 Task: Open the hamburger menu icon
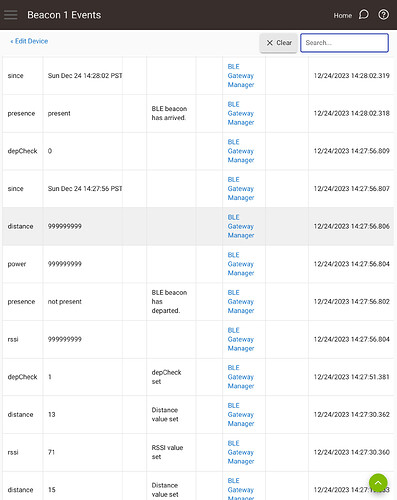tap(11, 15)
